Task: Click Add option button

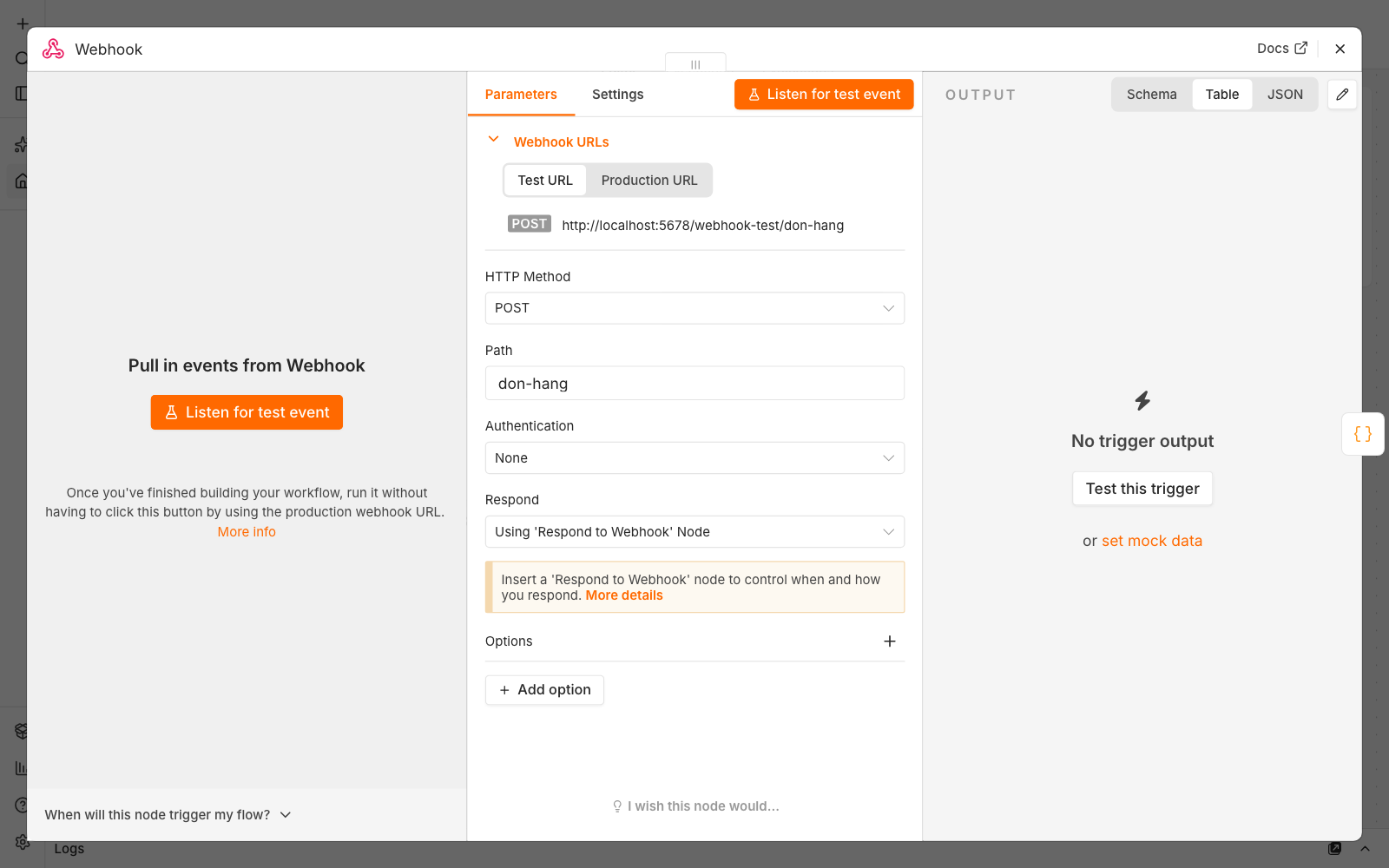Action: (544, 690)
